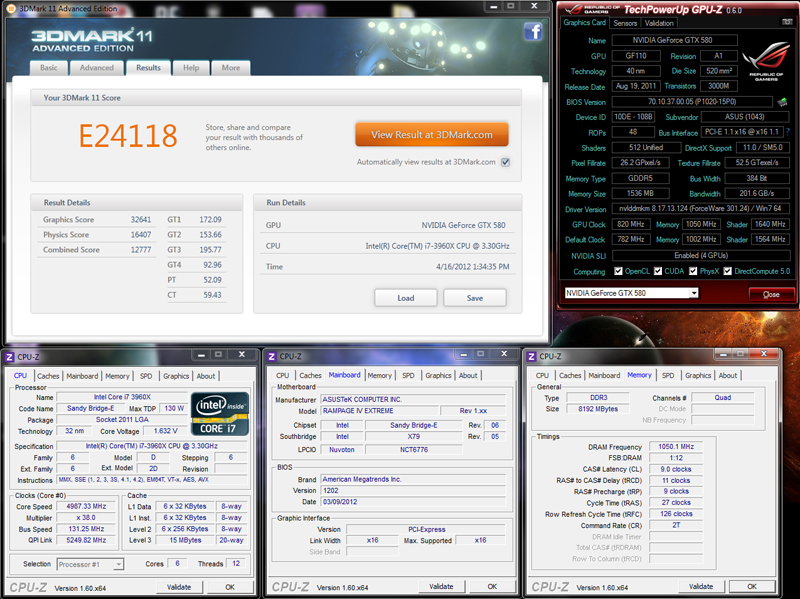Click OK in the CPU-Z Memory window

752,587
